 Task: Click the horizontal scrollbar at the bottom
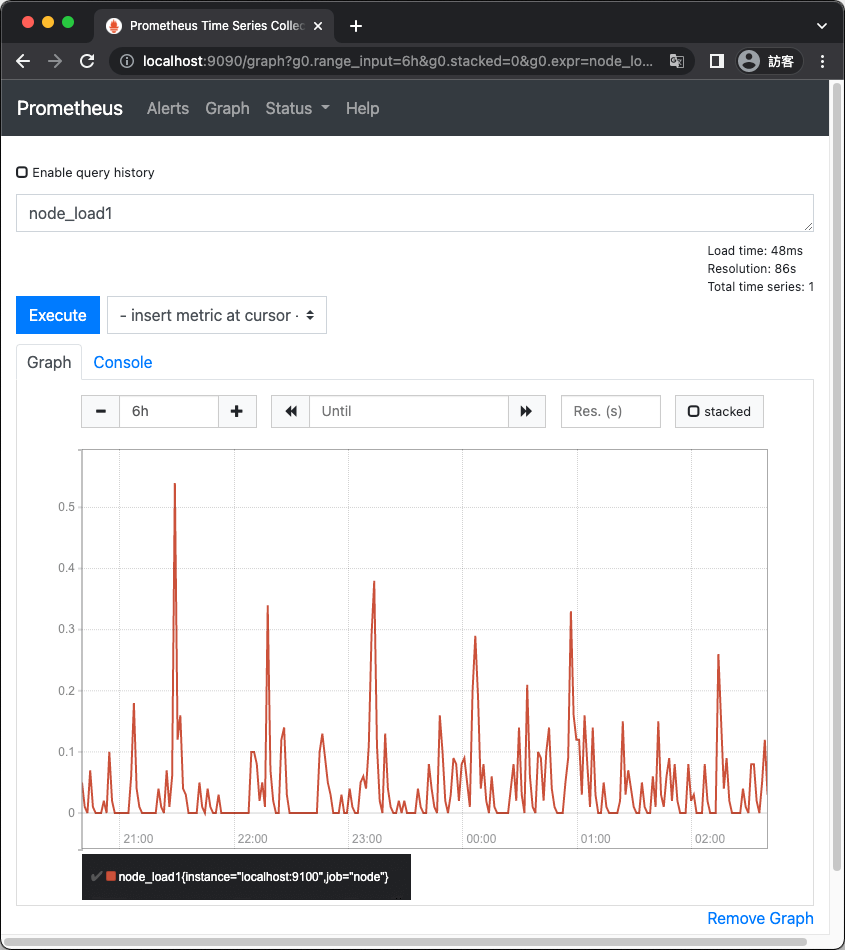[x=404, y=943]
